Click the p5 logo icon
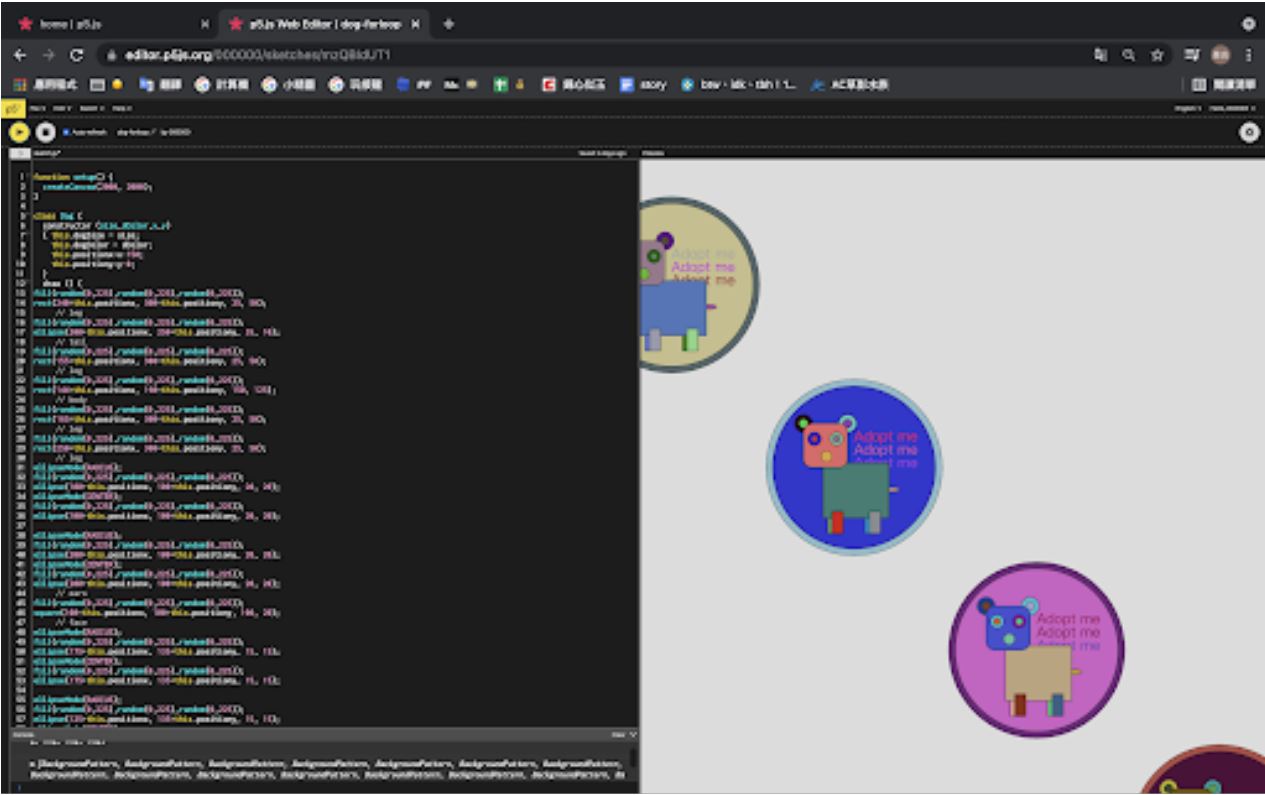Screen dimensions: 1265x795 click(11, 108)
